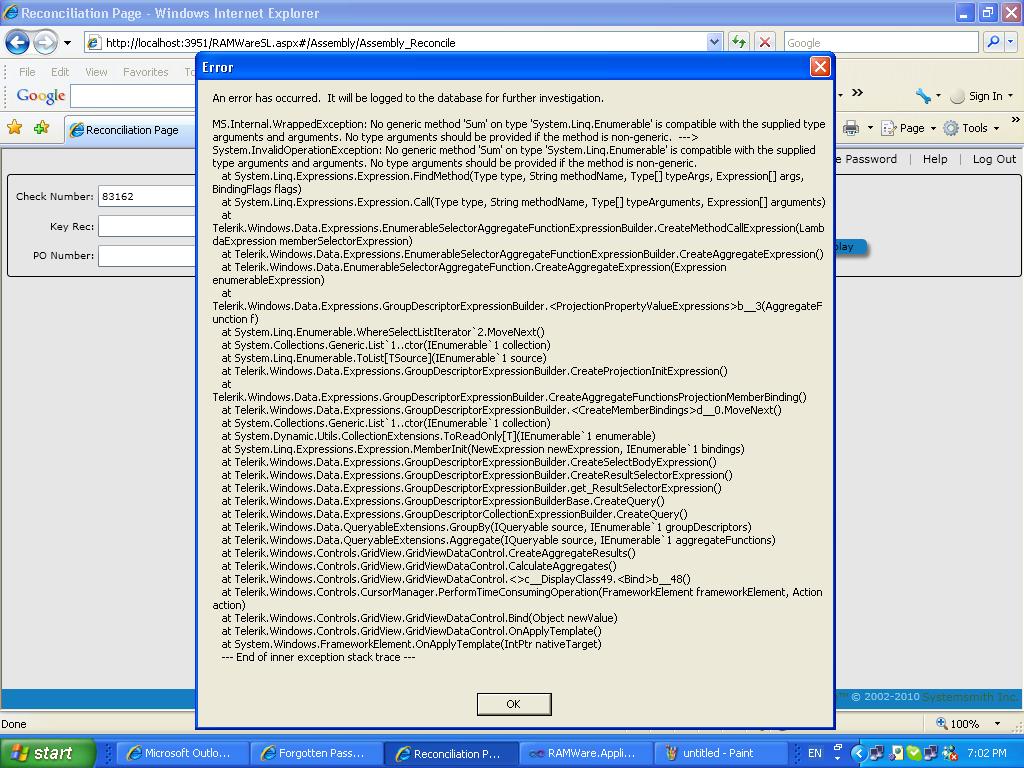Click Add to Favorites star-plus icon
The height and width of the screenshot is (768, 1024).
click(42, 127)
